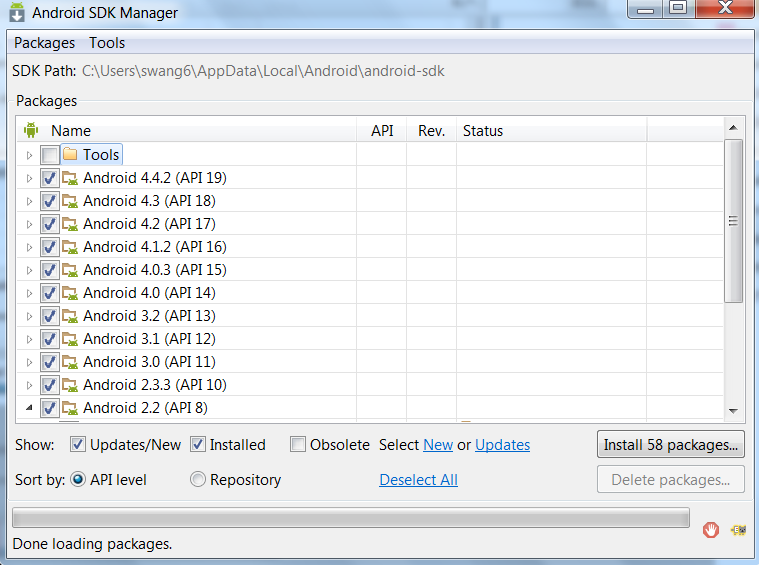
Task: Click the red stop hand icon
Action: pos(711,530)
